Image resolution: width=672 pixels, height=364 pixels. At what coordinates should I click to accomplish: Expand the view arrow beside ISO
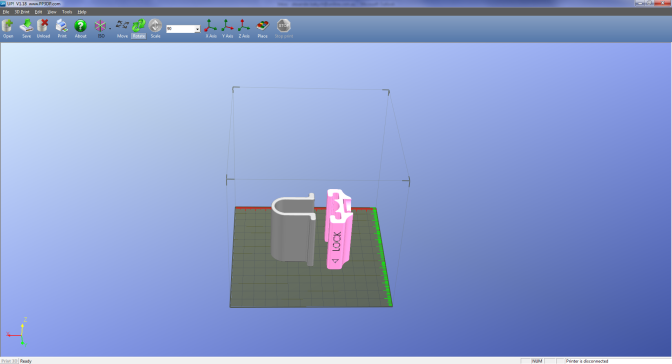pos(110,29)
